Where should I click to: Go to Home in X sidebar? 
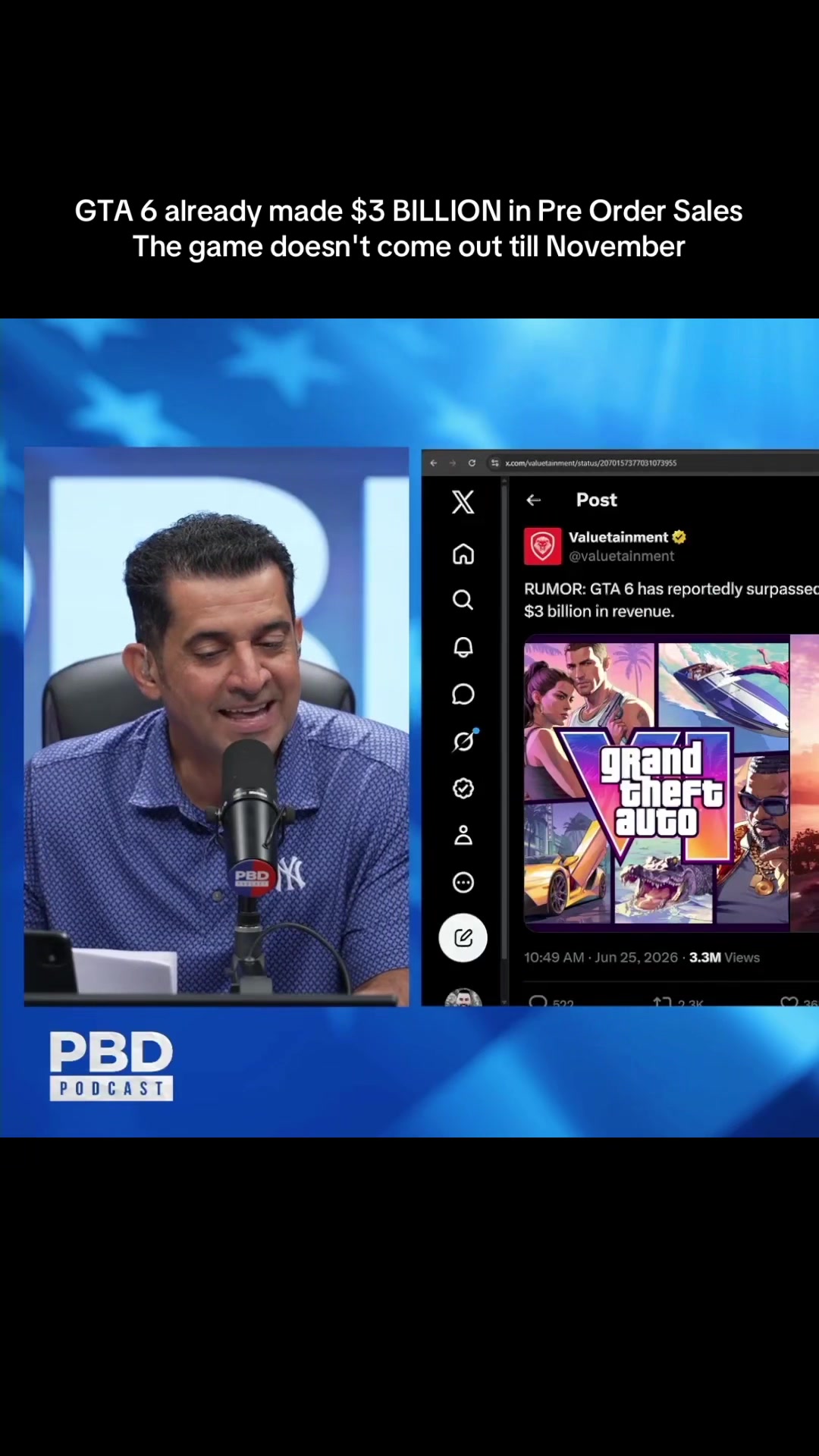(463, 554)
